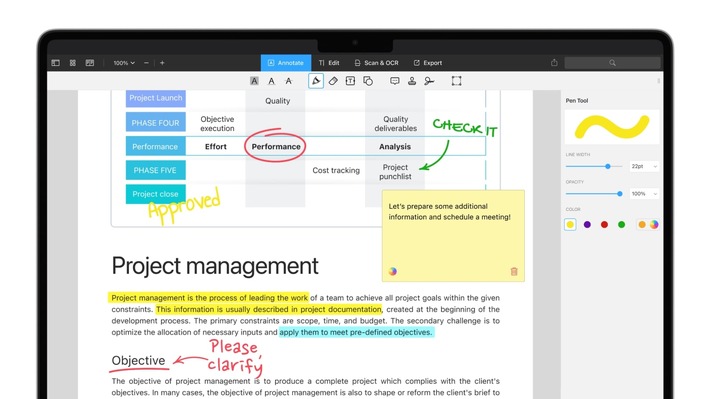Viewport: 710px width, 399px height.
Task: Click the 'Cost tracking' cell
Action: [x=336, y=170]
